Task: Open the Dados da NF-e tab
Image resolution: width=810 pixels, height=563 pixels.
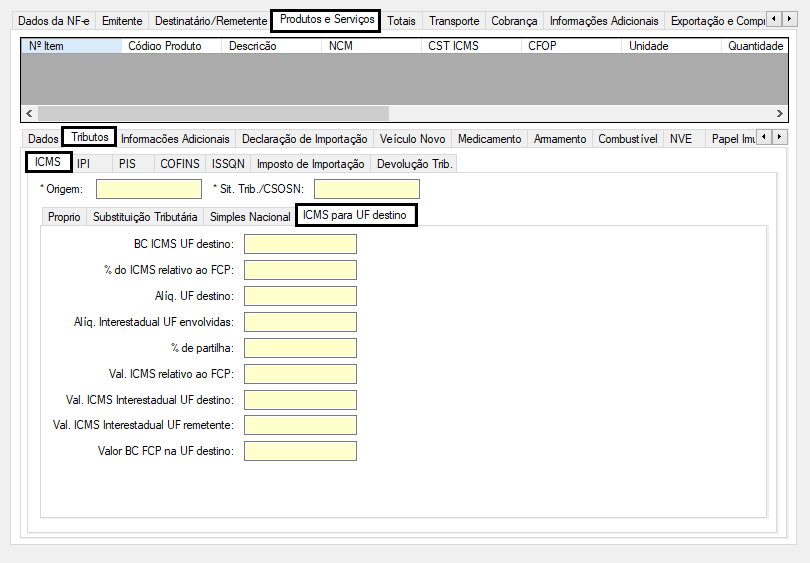Action: [54, 21]
